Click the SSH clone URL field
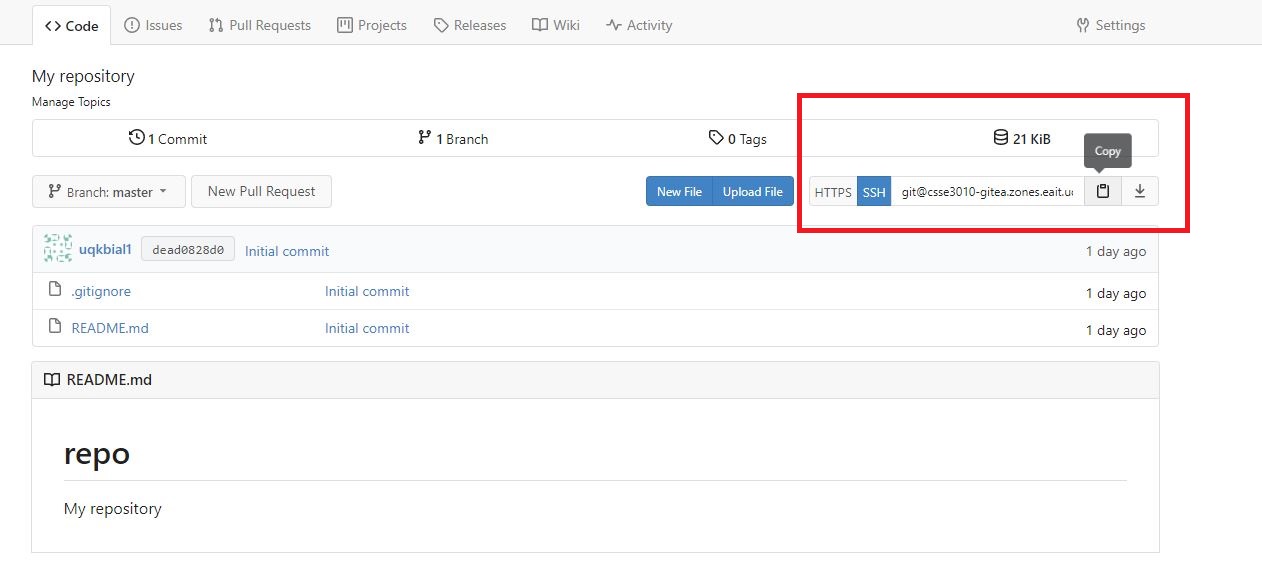 click(987, 191)
